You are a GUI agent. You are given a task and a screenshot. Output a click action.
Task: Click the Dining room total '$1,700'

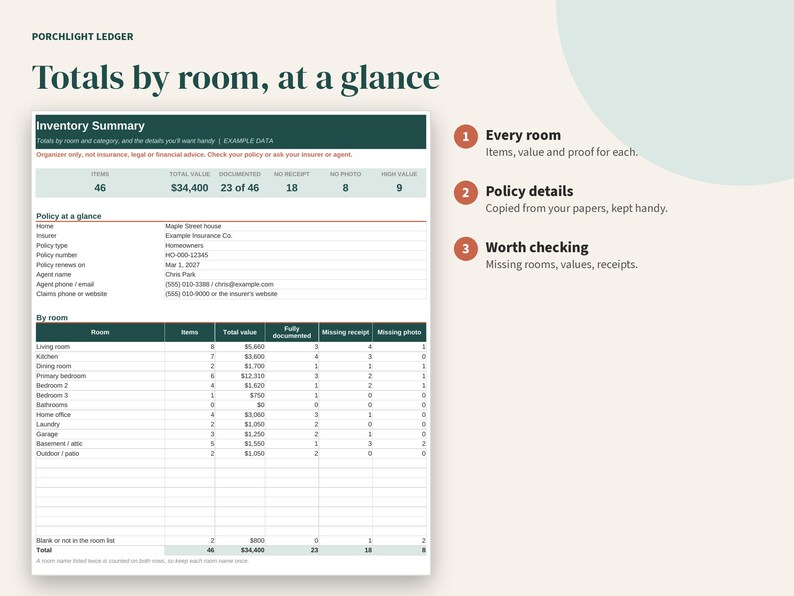[254, 366]
